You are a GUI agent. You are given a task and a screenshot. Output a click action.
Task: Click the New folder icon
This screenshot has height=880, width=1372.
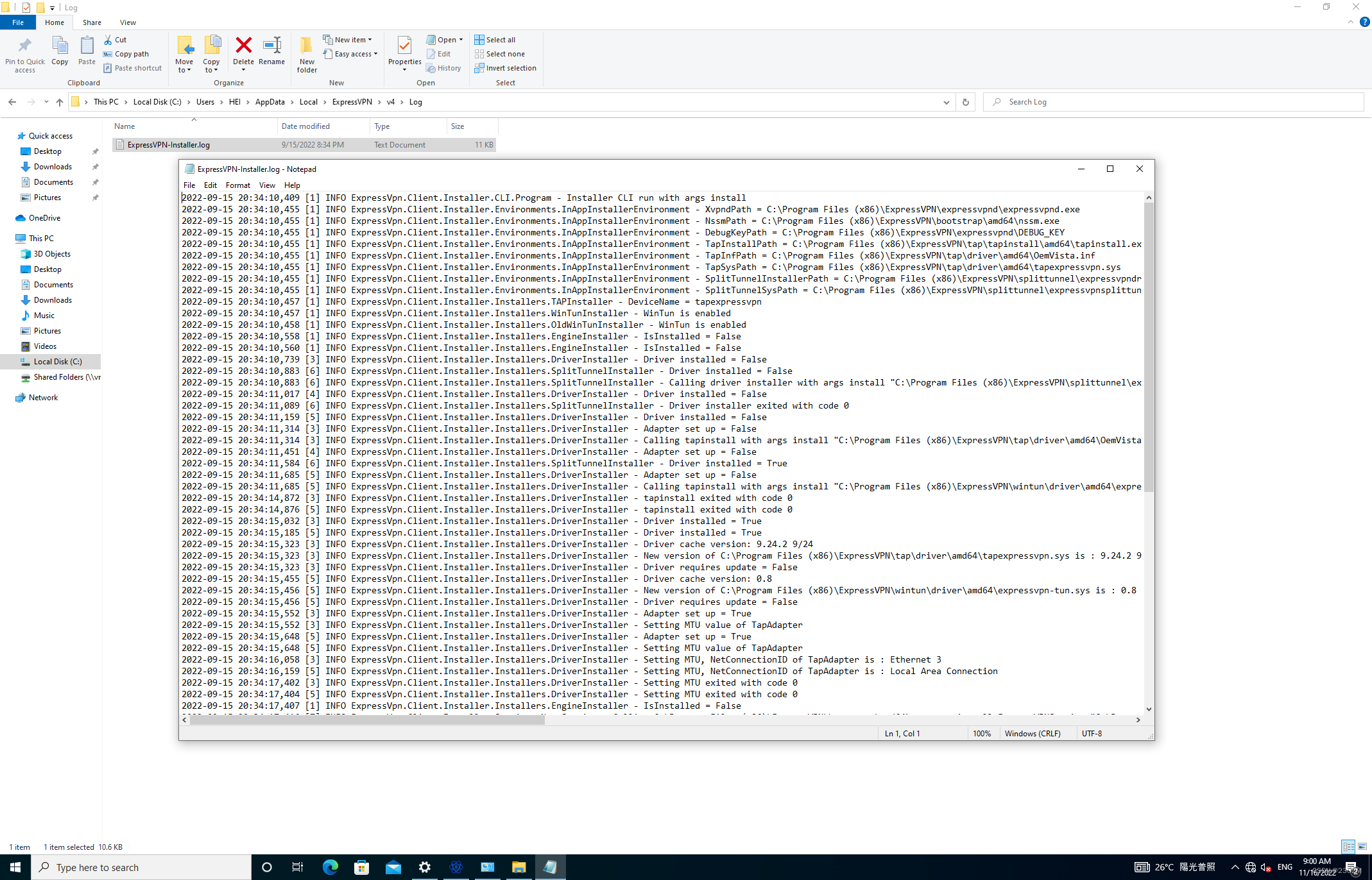pos(307,47)
